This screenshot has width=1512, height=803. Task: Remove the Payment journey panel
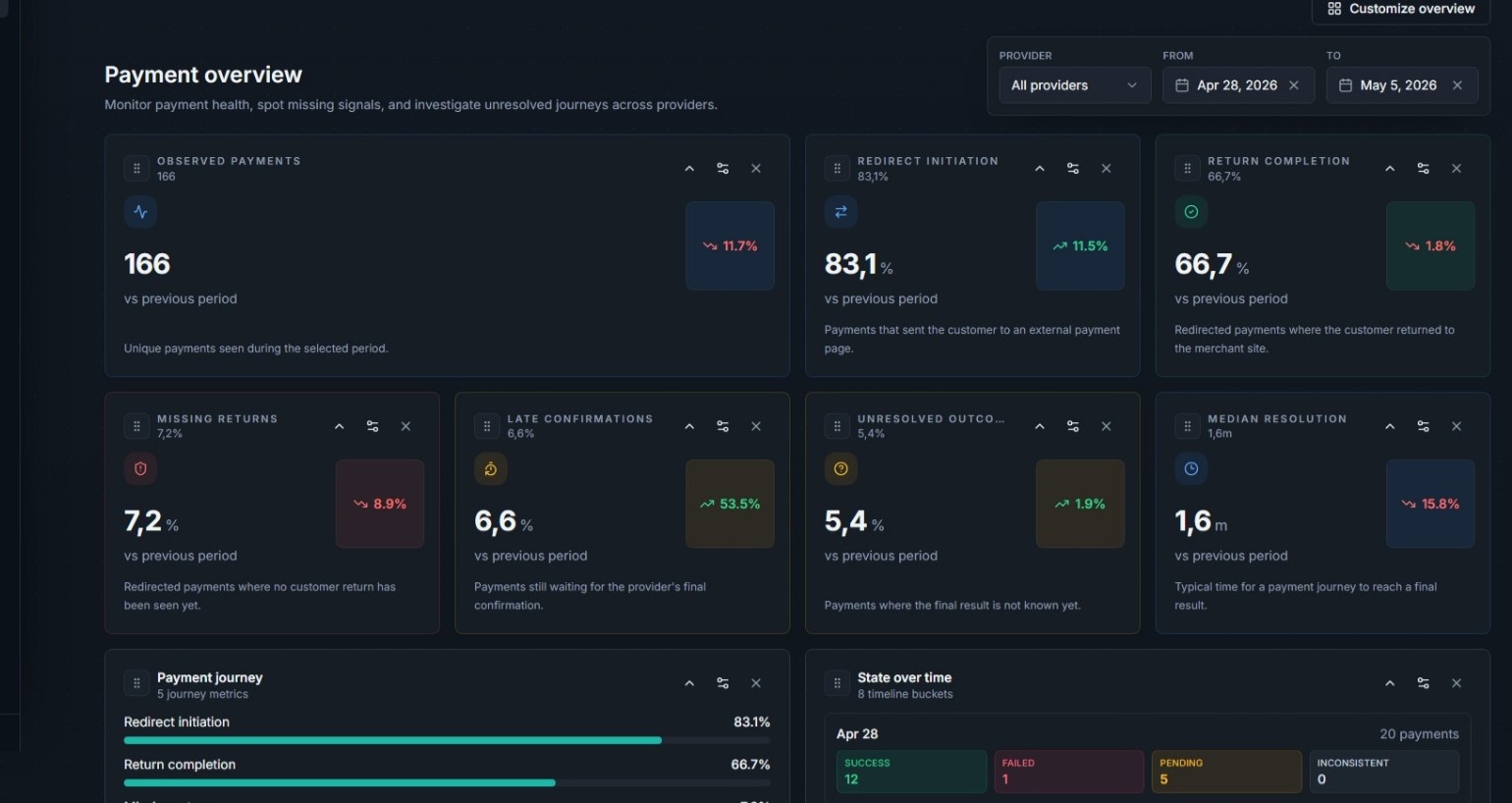[x=756, y=683]
